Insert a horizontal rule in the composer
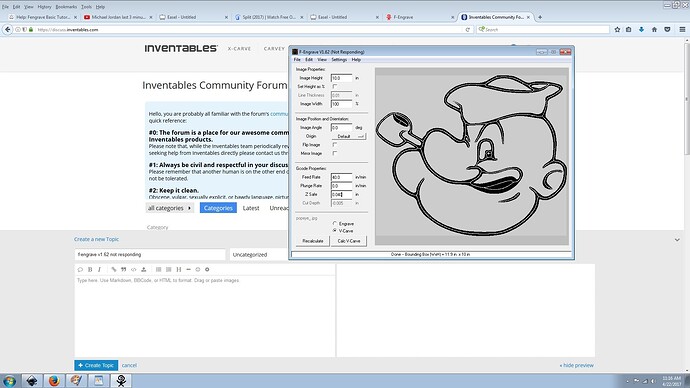690x388 pixels. click(188, 269)
